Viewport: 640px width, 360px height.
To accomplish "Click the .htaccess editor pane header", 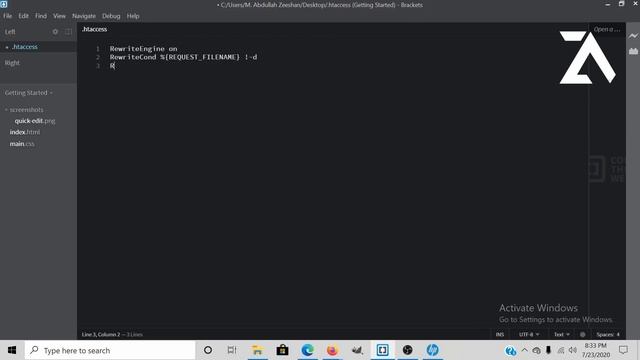I will click(94, 29).
